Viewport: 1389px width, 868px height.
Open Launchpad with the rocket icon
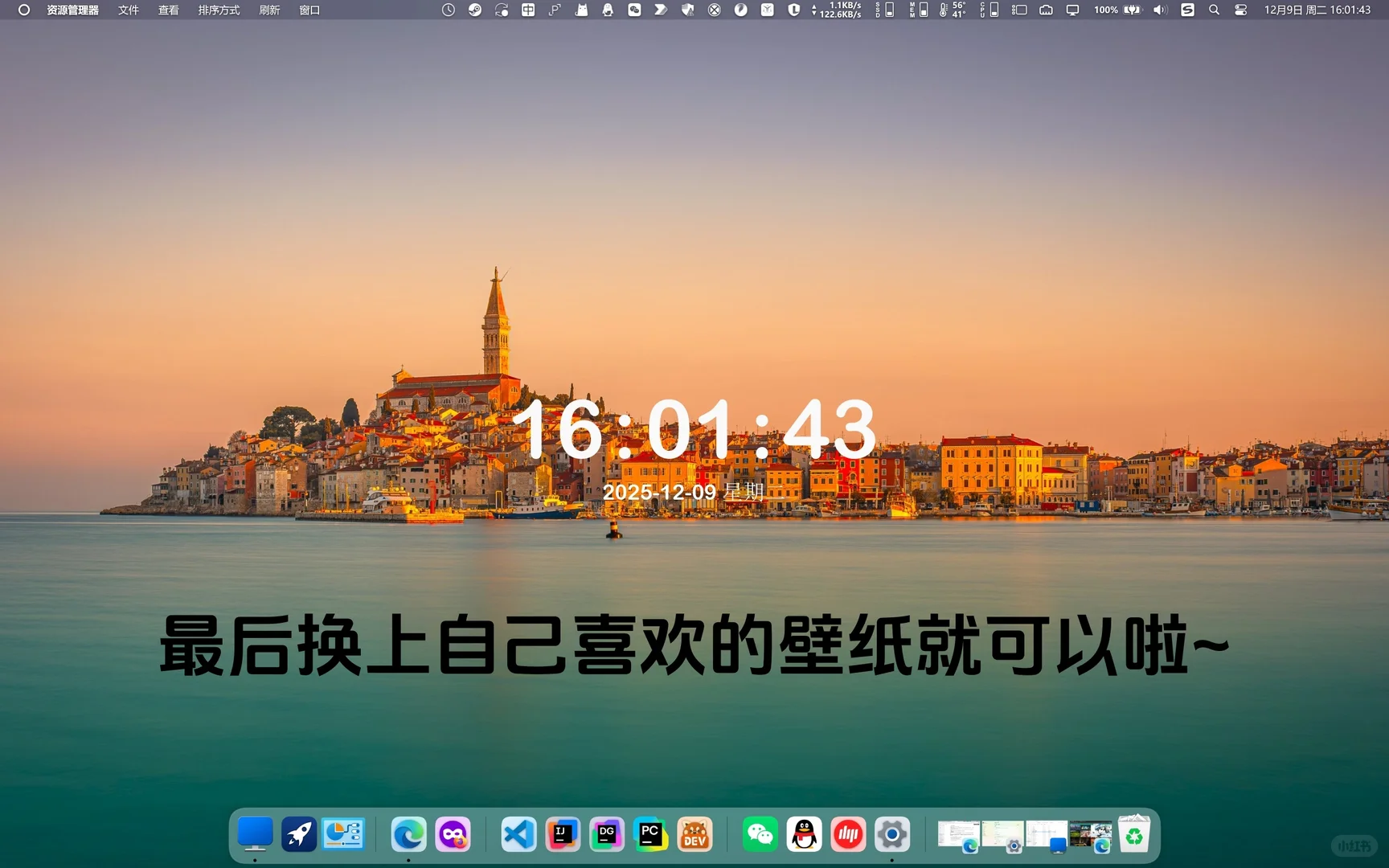pyautogui.click(x=299, y=835)
